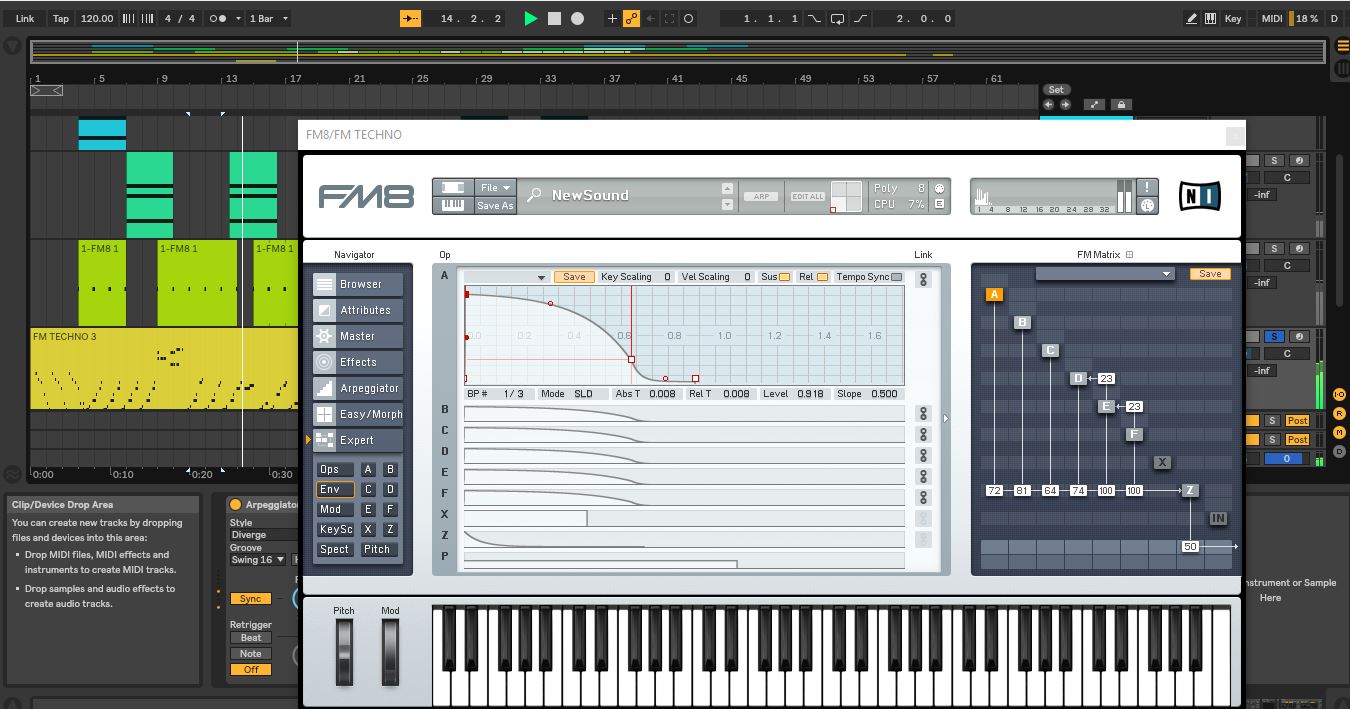This screenshot has height=709, width=1350.
Task: Open the Arpeggiator page in FM8
Action: pyautogui.click(x=357, y=387)
